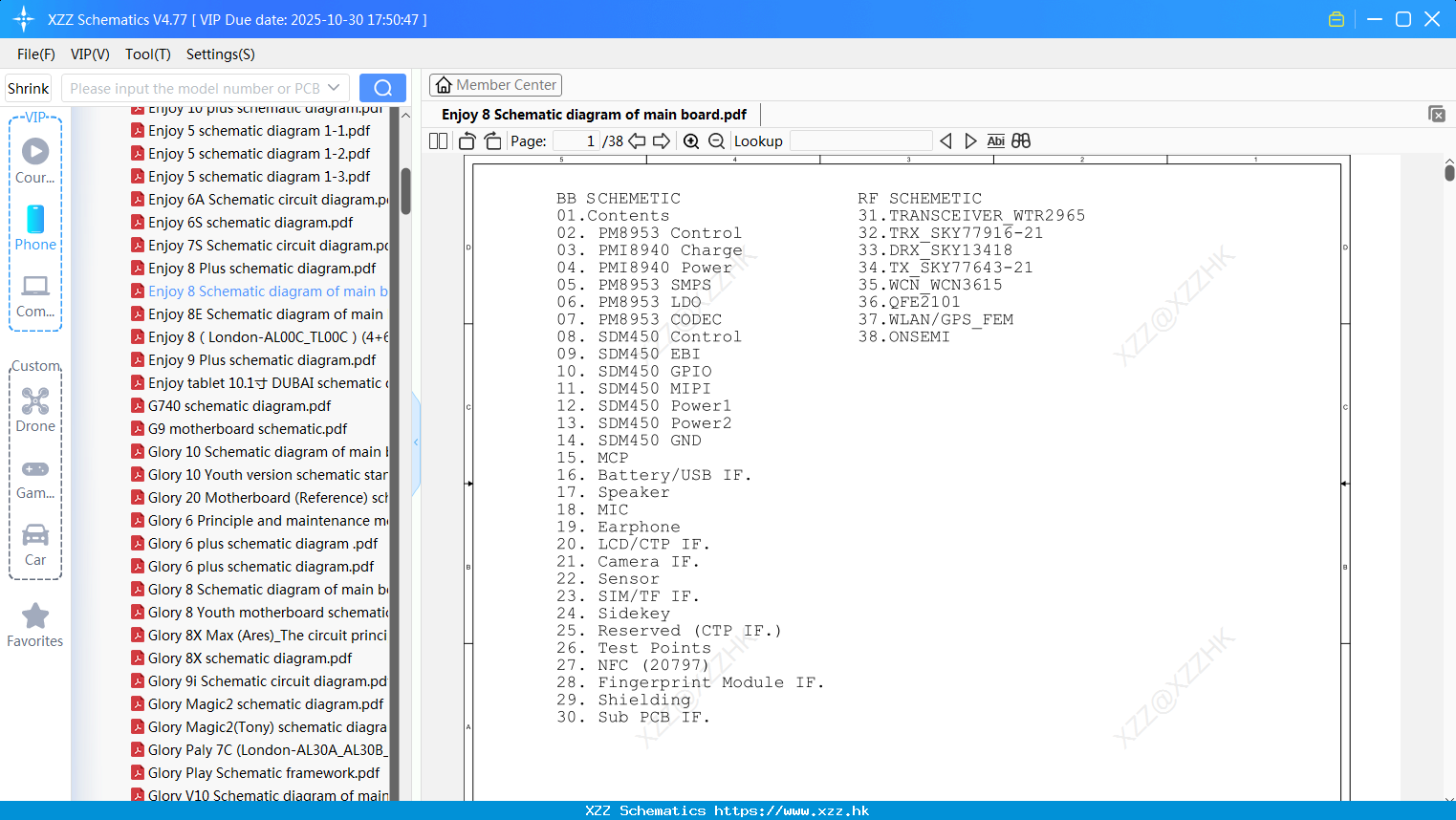Click the binoculars search icon
1456x820 pixels.
[x=1021, y=140]
